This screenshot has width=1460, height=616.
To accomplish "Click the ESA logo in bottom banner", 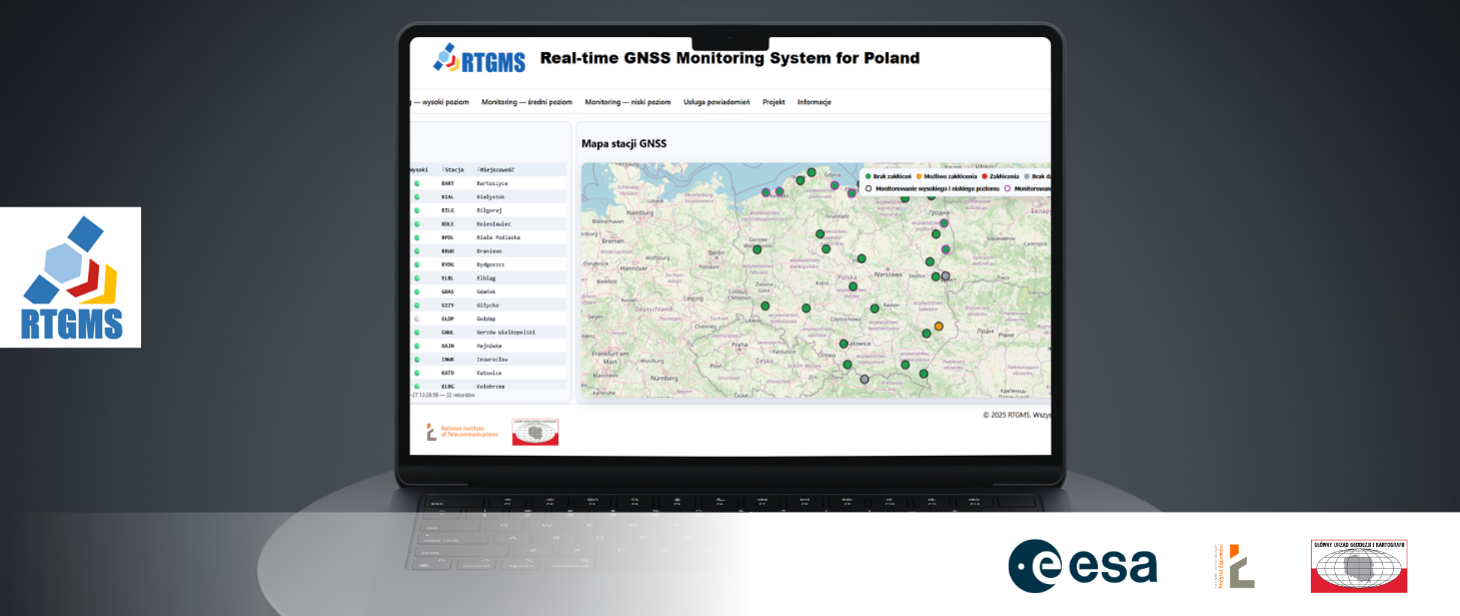I will tap(1082, 566).
